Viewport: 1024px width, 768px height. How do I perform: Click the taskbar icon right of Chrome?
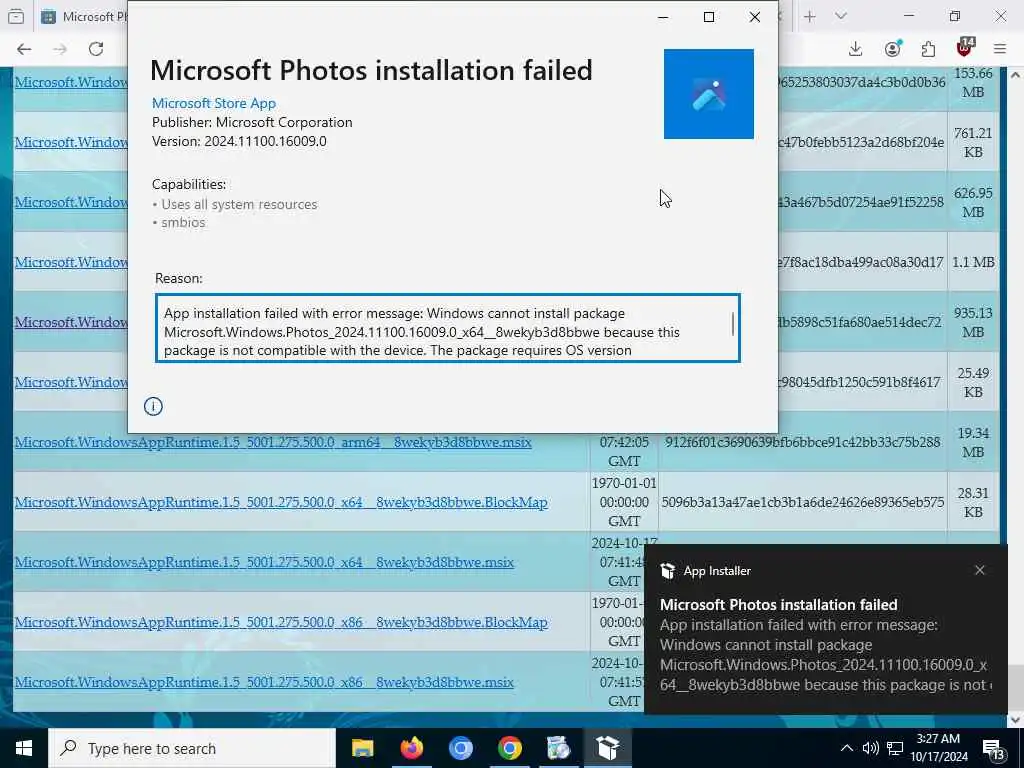tap(558, 748)
